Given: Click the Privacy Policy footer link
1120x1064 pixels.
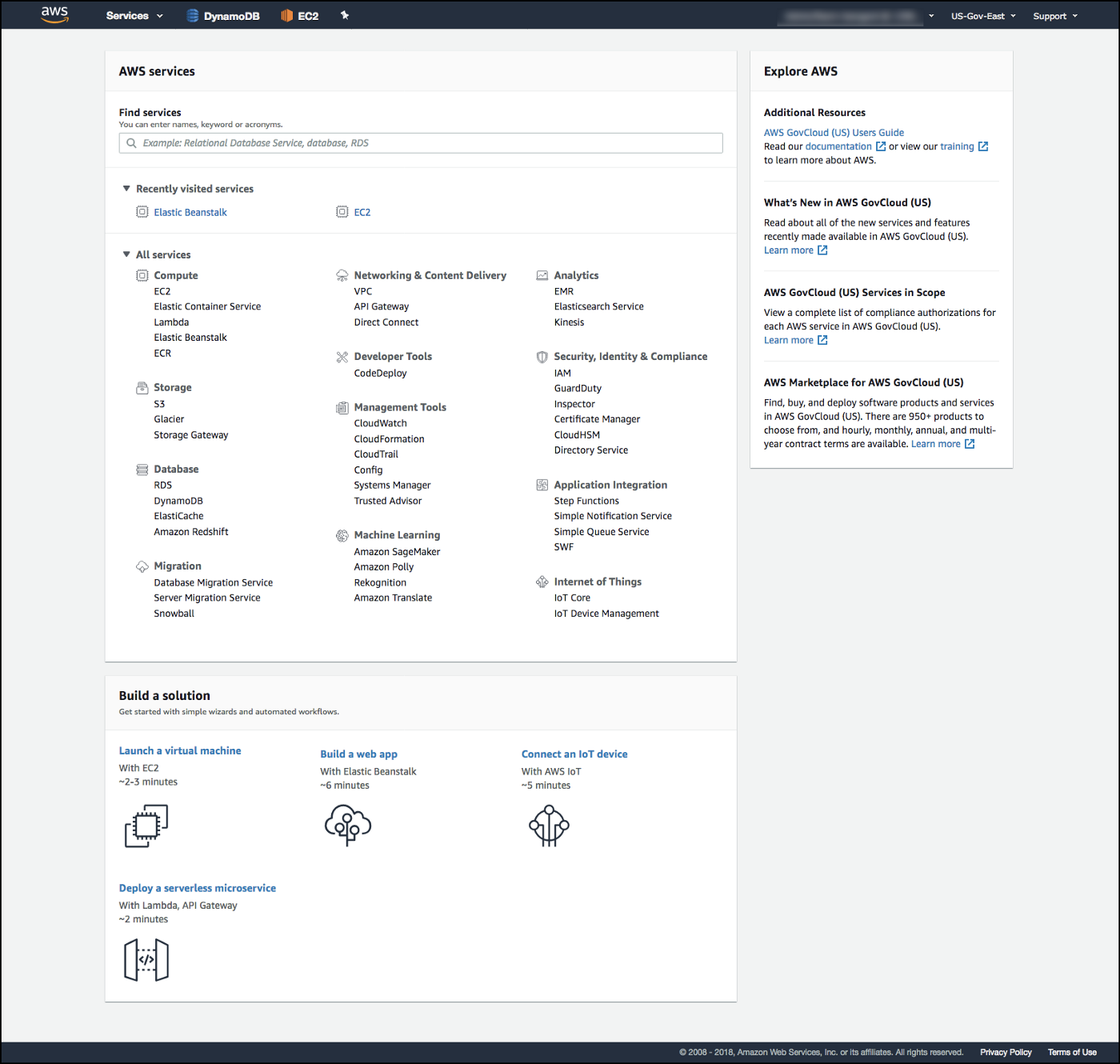Looking at the screenshot, I should tap(1006, 1051).
